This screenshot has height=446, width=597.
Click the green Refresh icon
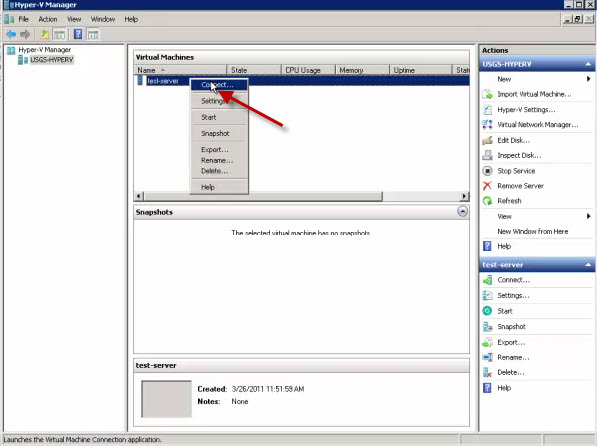tap(487, 201)
